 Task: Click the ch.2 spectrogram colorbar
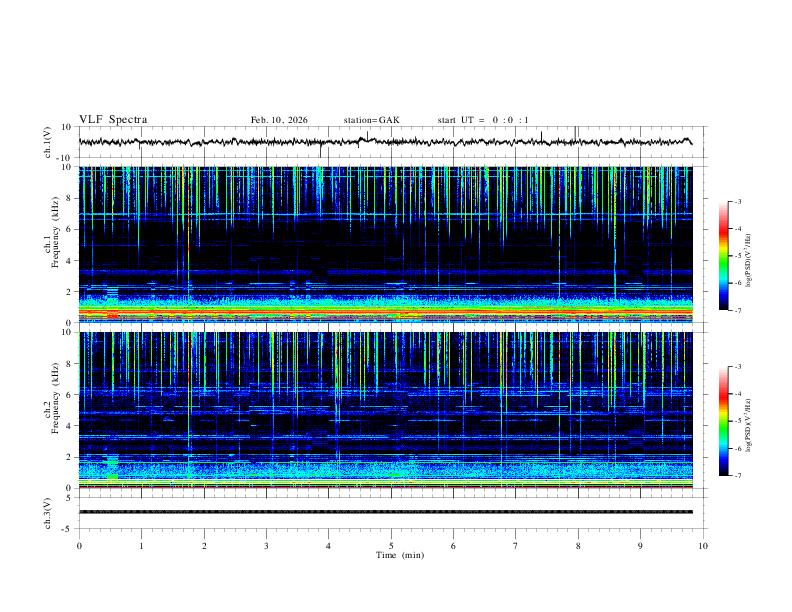tap(724, 421)
